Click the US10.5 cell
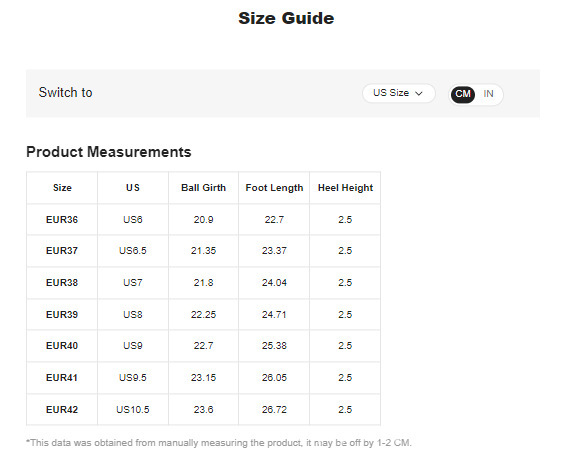567x457 pixels. coord(133,409)
